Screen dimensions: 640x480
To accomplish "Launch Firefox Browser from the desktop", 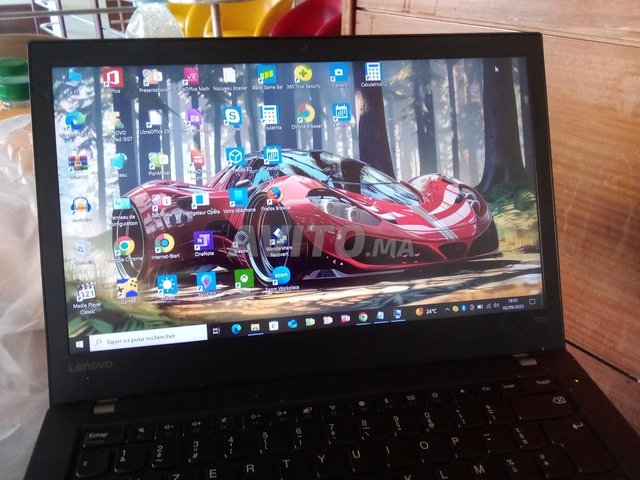I will tap(275, 199).
